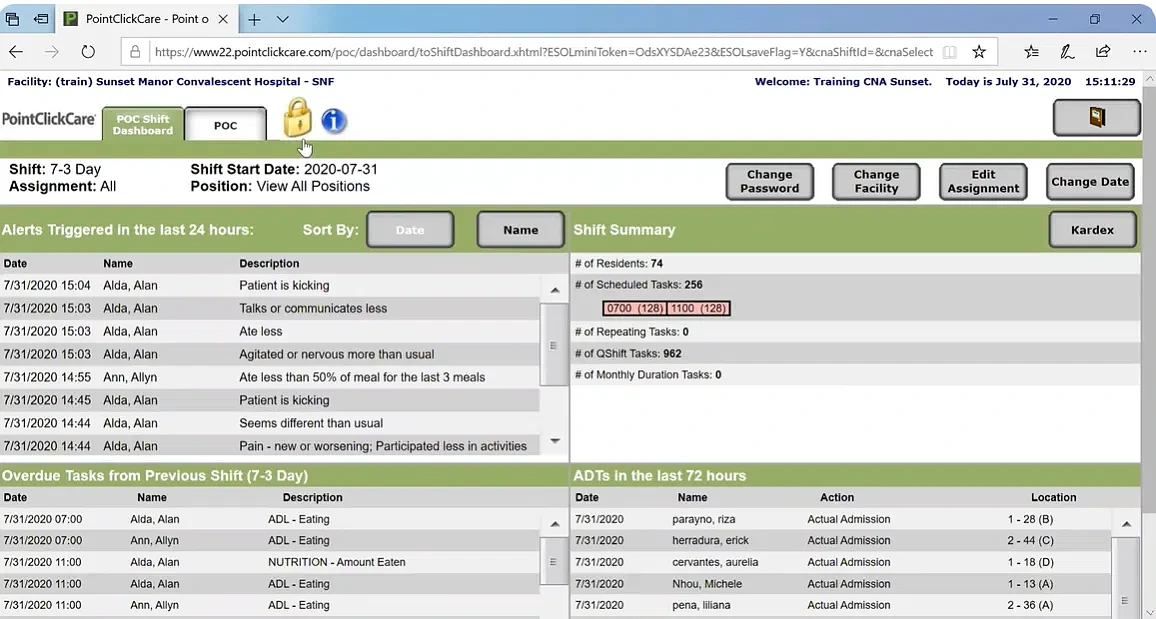Click the ADTs list scroll up arrow
Image resolution: width=1156 pixels, height=619 pixels.
1126,524
